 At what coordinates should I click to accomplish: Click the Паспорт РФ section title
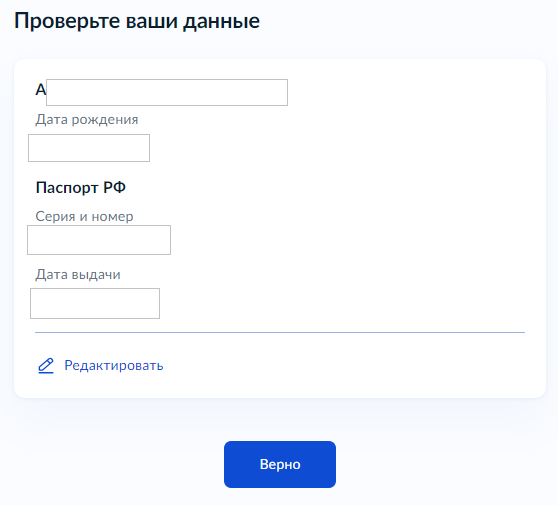[81, 188]
